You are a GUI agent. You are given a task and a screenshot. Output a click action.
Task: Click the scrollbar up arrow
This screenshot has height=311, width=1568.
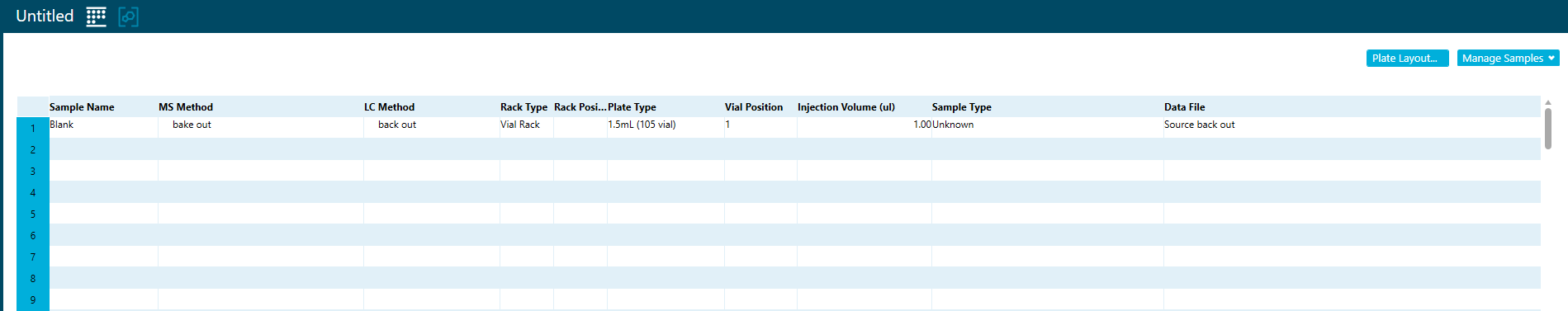[1548, 101]
